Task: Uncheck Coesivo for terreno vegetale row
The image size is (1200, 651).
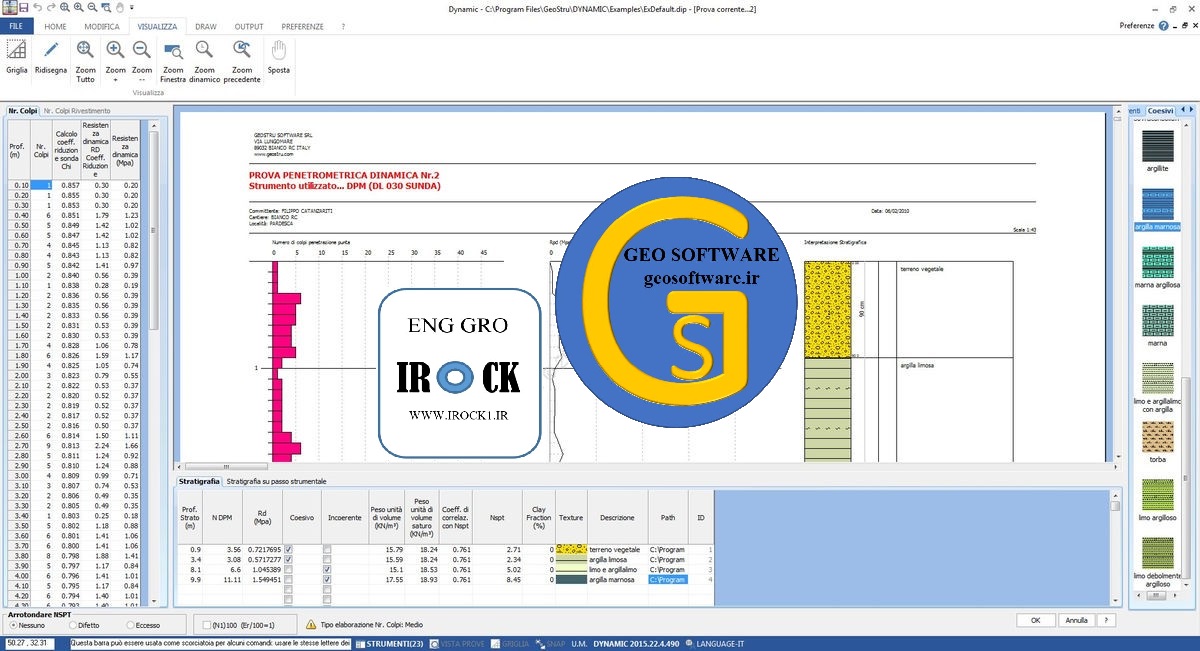Action: [288, 550]
